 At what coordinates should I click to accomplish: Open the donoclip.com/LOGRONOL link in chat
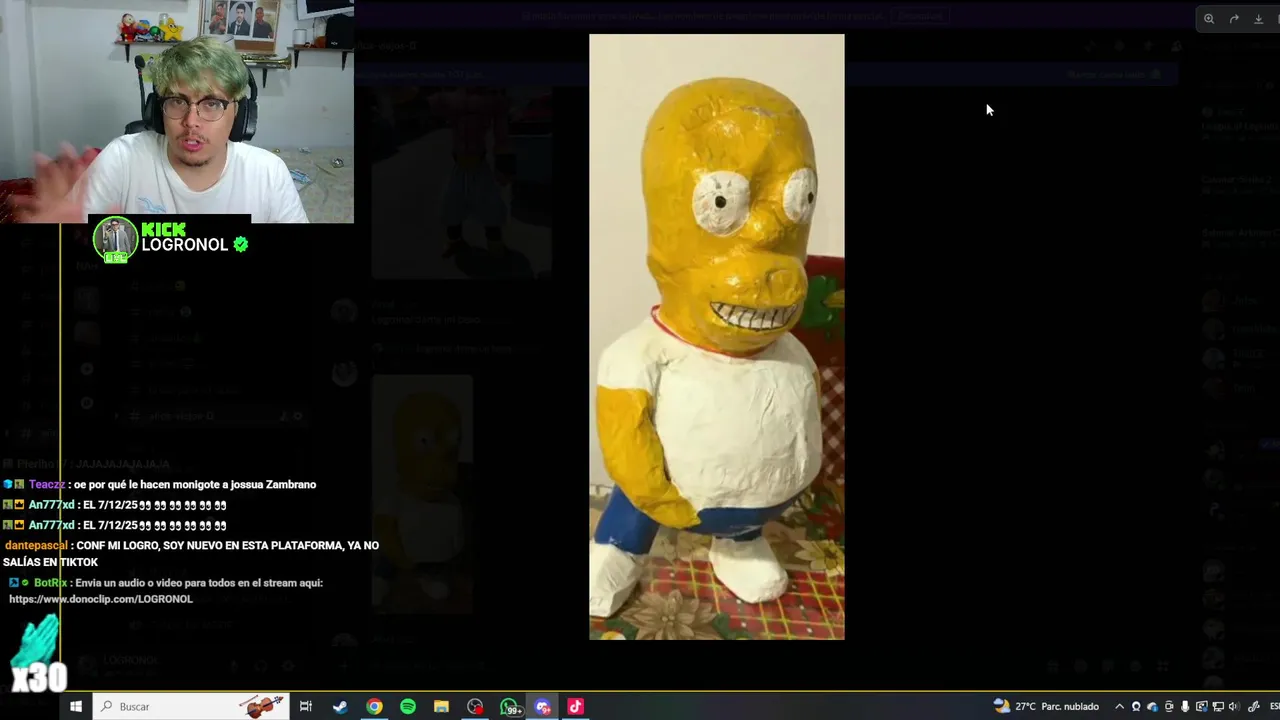[101, 599]
